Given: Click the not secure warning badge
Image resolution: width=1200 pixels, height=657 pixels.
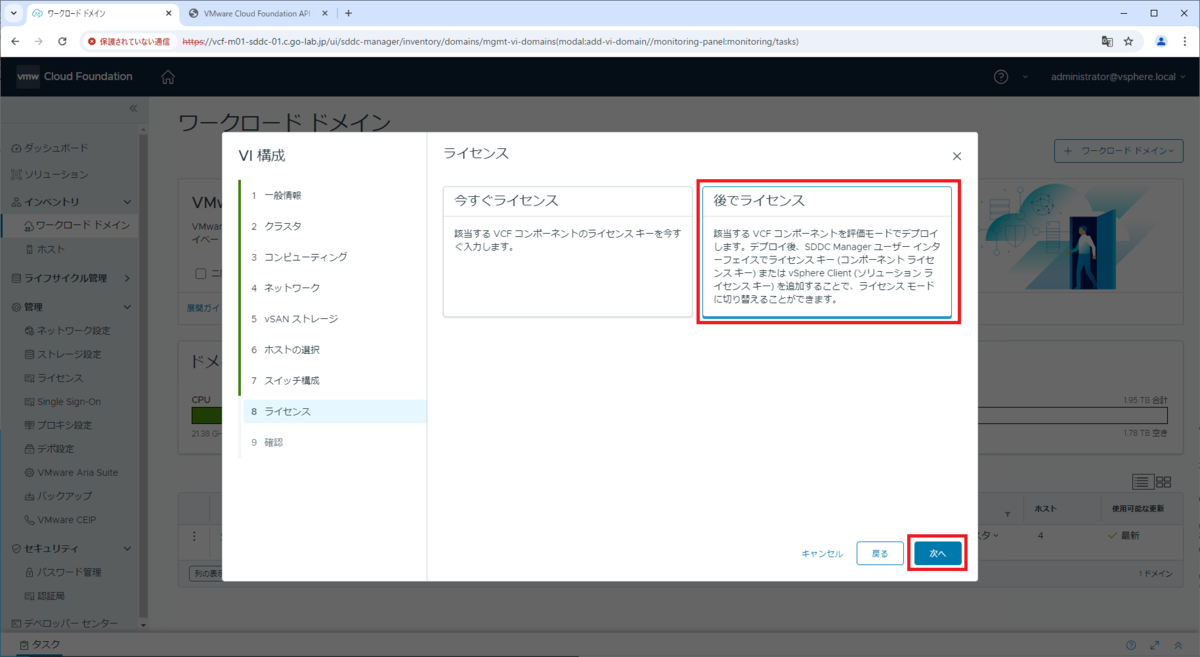Looking at the screenshot, I should 131,42.
